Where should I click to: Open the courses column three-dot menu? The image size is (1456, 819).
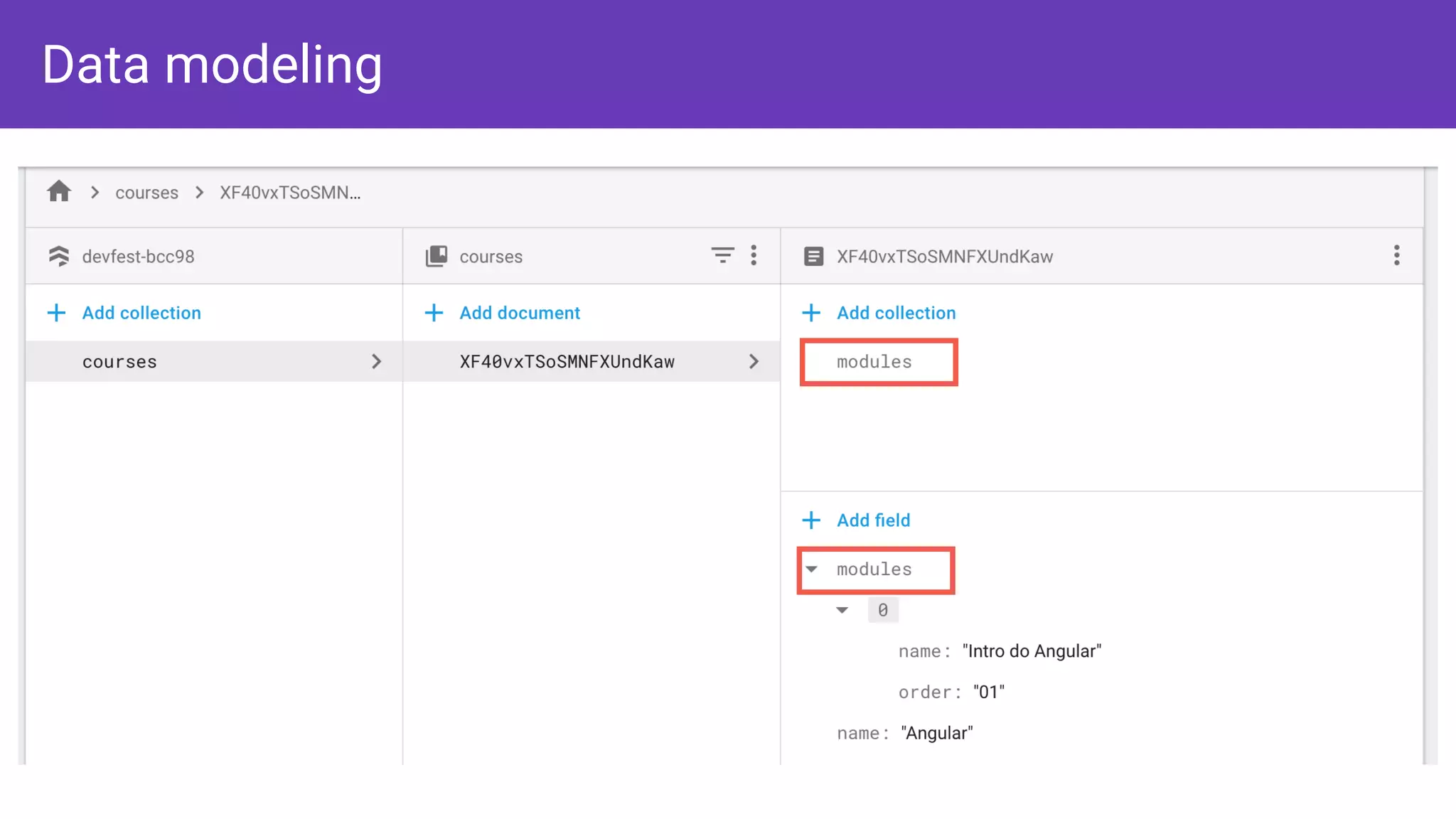[x=754, y=255]
